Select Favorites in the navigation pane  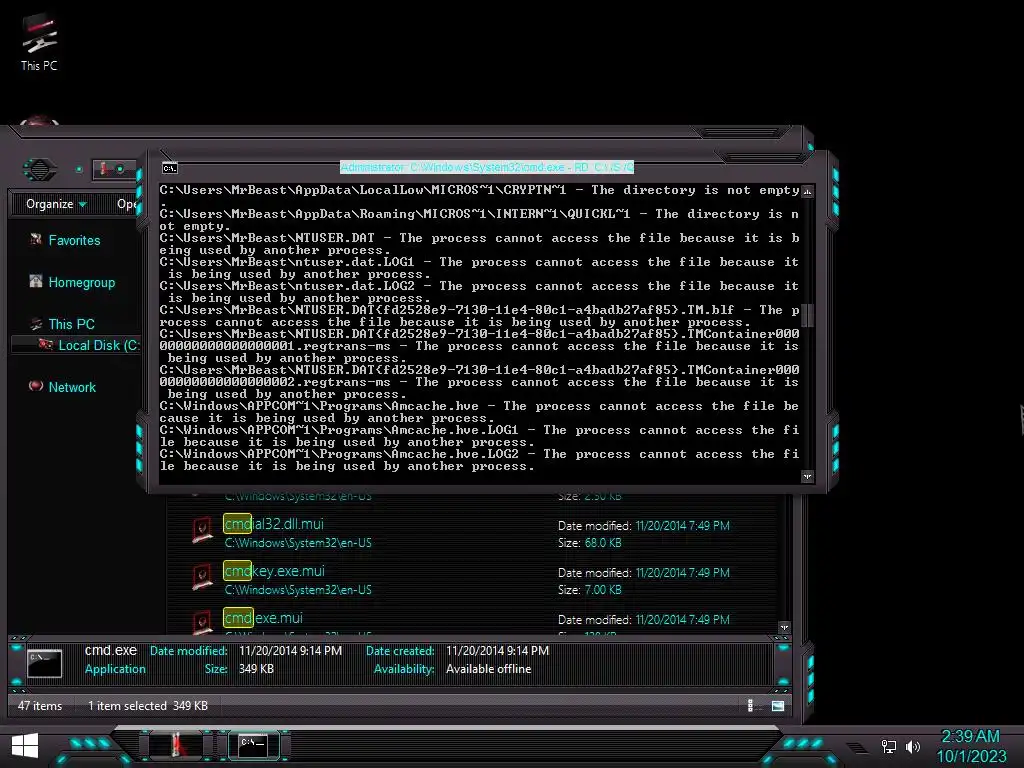click(x=74, y=240)
